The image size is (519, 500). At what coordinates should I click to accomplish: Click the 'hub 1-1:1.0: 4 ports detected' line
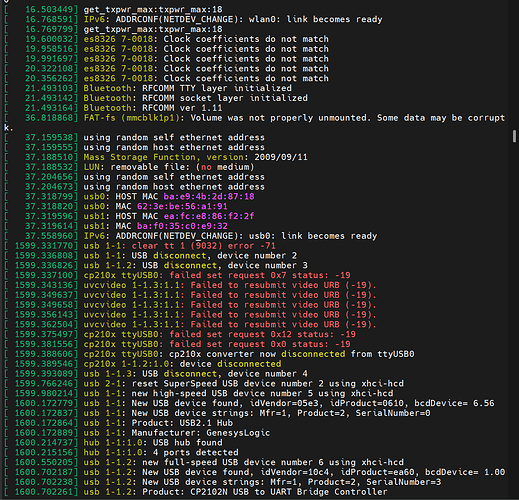click(x=161, y=452)
